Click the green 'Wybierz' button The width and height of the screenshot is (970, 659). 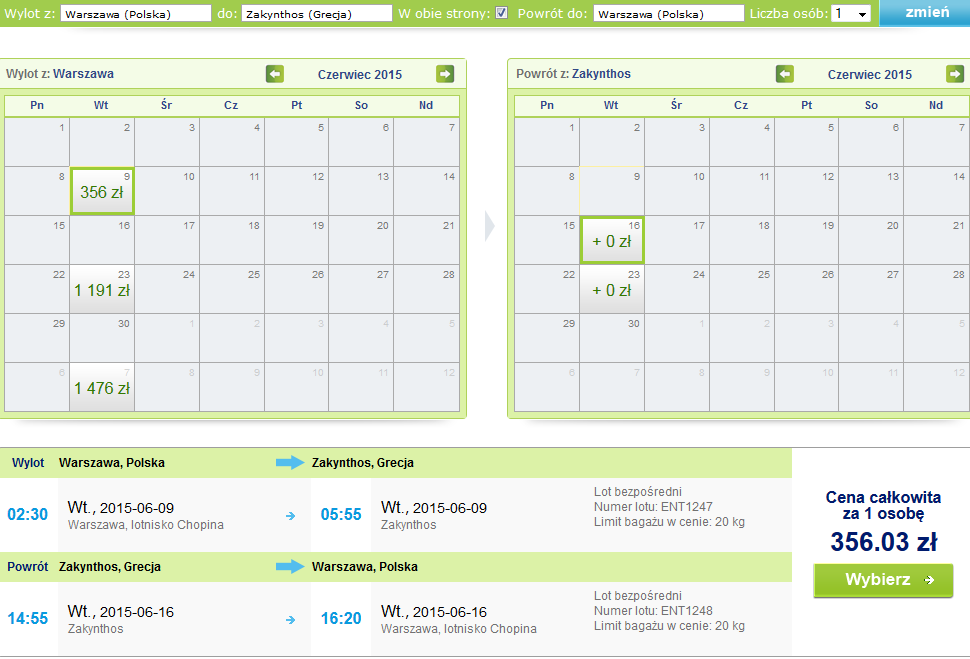tap(883, 580)
